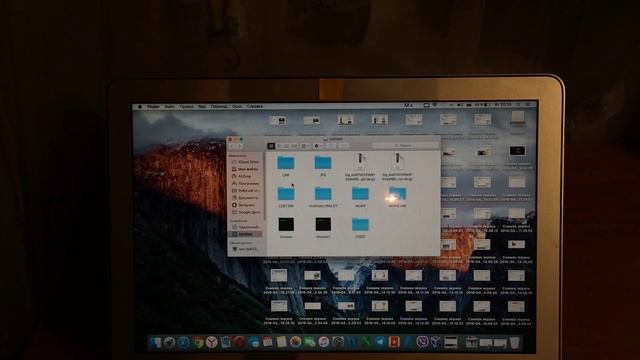640x360 pixels.
Task: Select Программы in Finder sidebar
Action: coord(245,184)
